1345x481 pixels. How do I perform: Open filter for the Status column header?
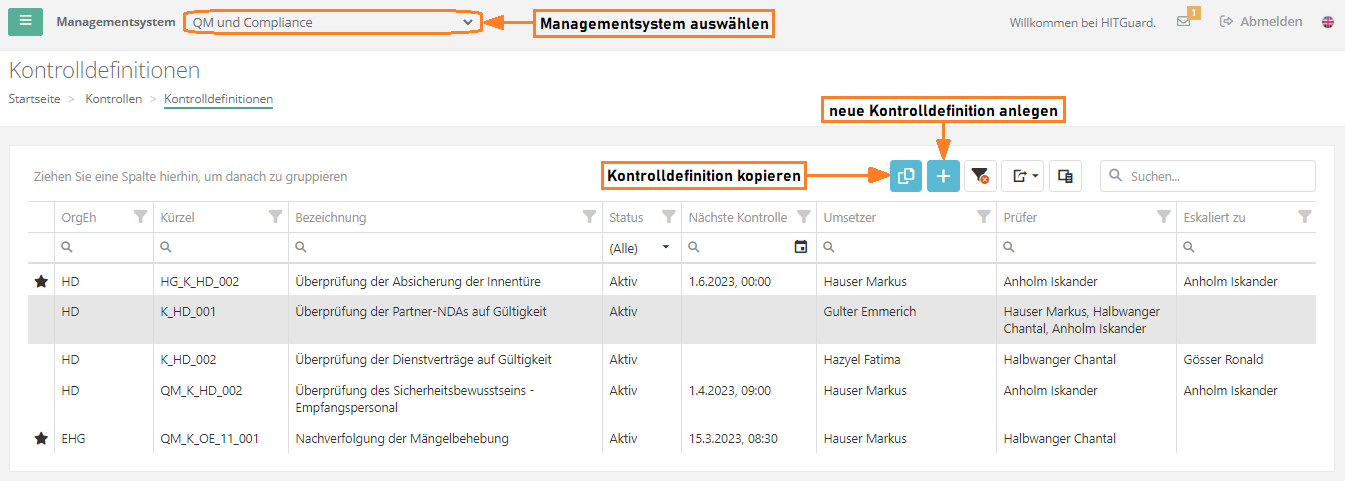click(x=668, y=217)
